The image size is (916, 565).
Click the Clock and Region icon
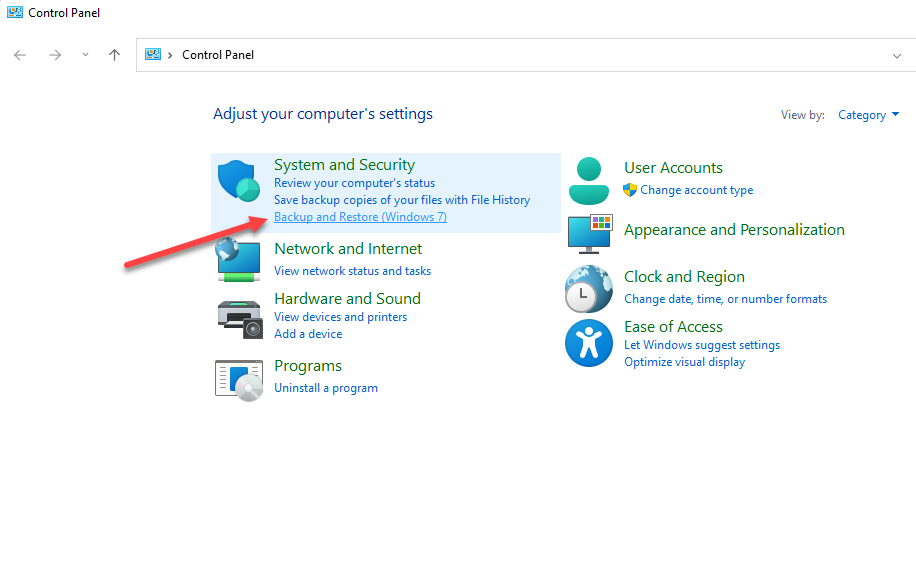tap(588, 289)
